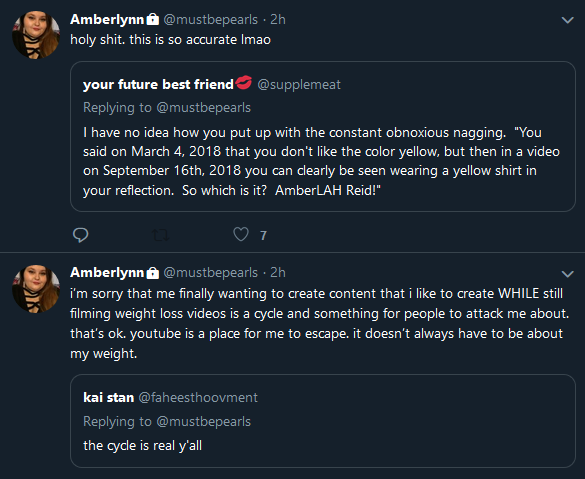Image resolution: width=585 pixels, height=479 pixels.
Task: Click the padlock icon beside first Amberlynn name
Action: point(152,19)
